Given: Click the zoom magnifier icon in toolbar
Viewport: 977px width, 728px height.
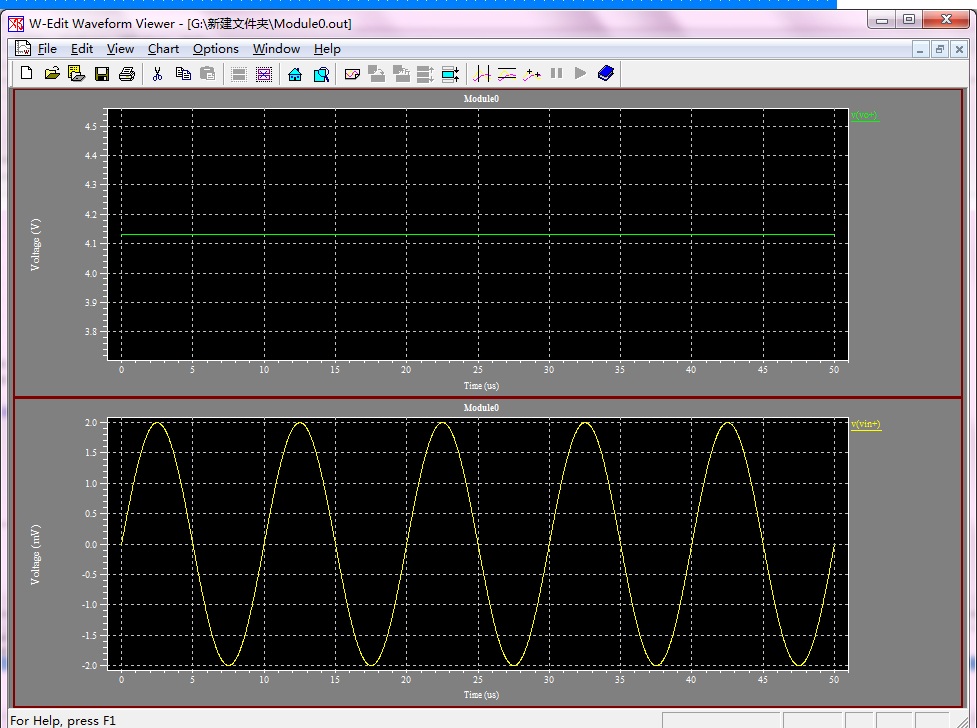Looking at the screenshot, I should pyautogui.click(x=321, y=73).
